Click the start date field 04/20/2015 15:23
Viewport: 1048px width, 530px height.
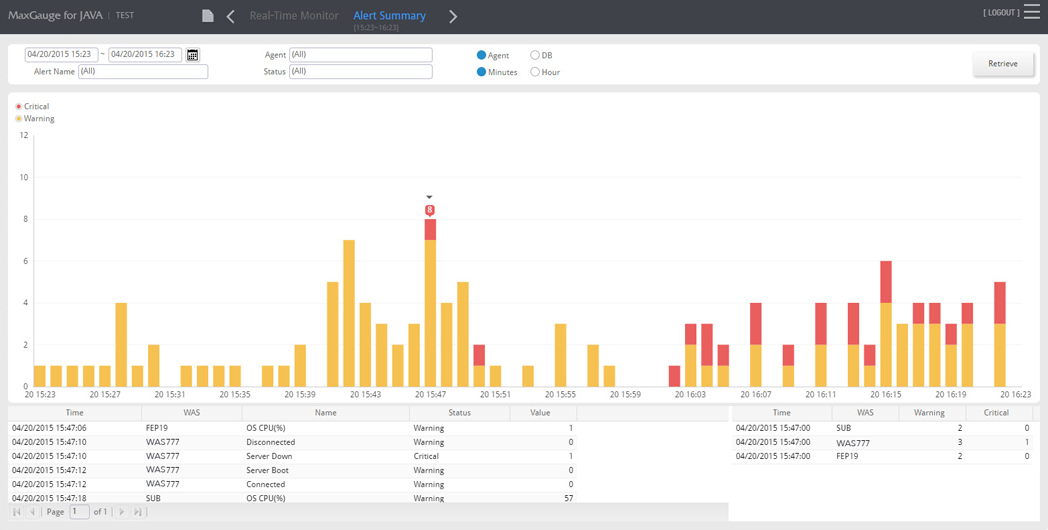[x=61, y=55]
